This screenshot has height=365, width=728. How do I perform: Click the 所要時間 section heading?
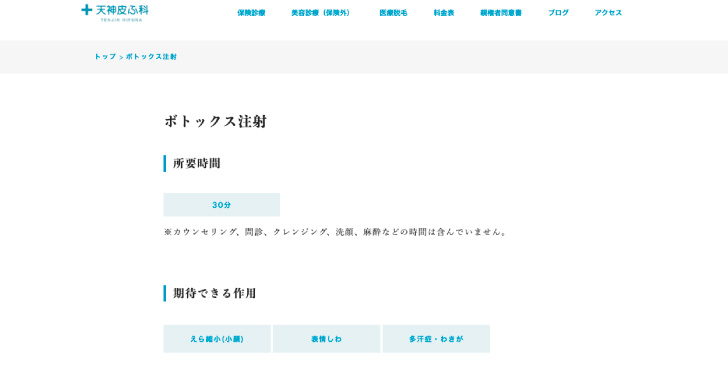[196, 163]
